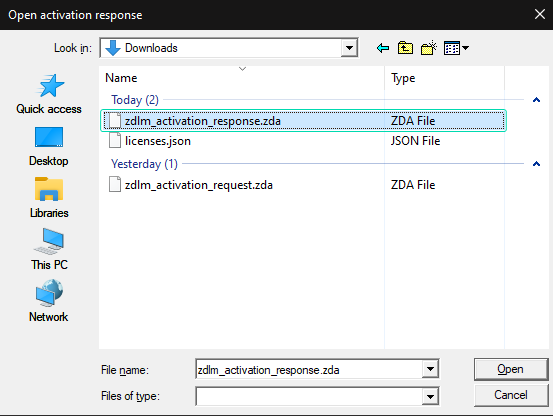
Task: Click the Cancel button
Action: pos(511,395)
